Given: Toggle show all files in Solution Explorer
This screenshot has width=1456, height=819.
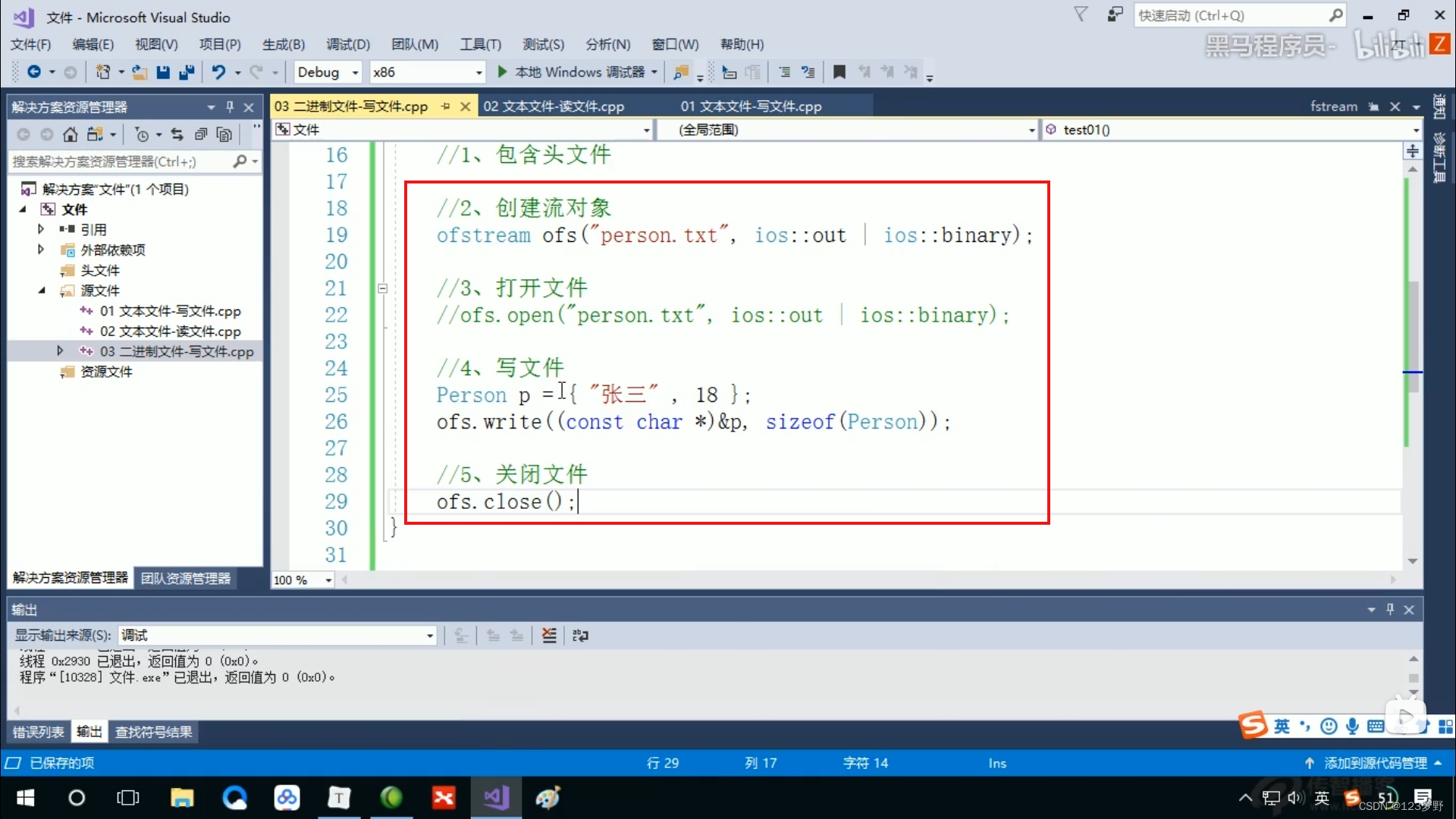Looking at the screenshot, I should (224, 135).
